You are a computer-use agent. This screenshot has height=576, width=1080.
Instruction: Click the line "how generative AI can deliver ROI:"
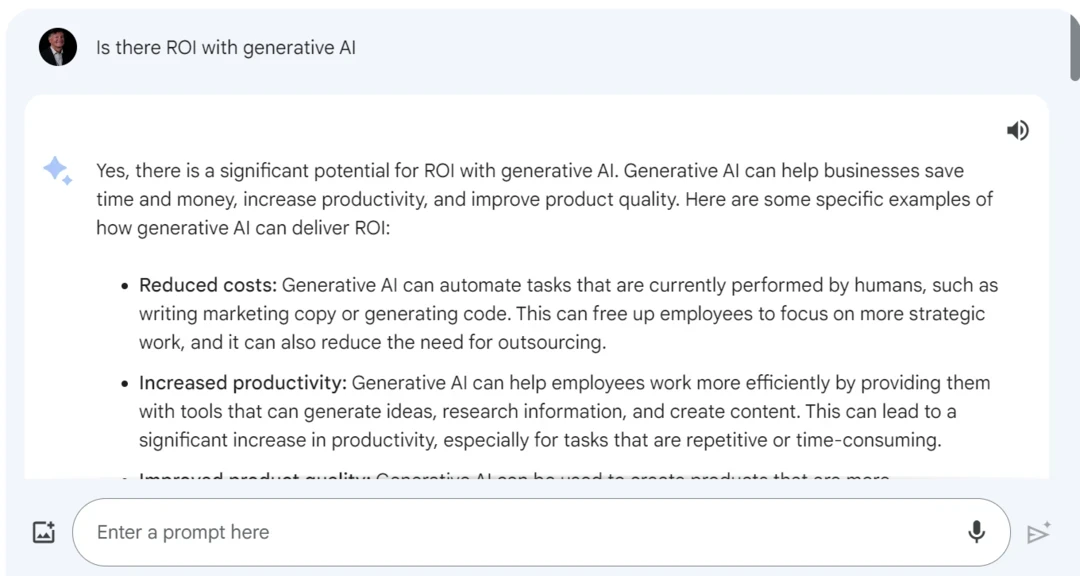(243, 228)
